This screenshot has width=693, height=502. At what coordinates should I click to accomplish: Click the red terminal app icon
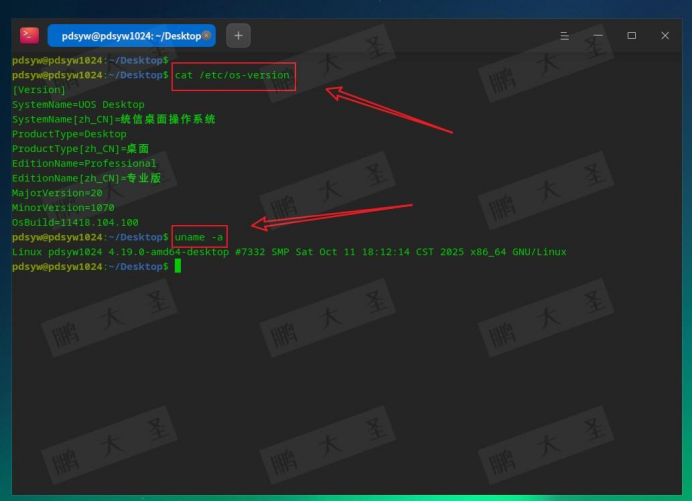[29, 35]
